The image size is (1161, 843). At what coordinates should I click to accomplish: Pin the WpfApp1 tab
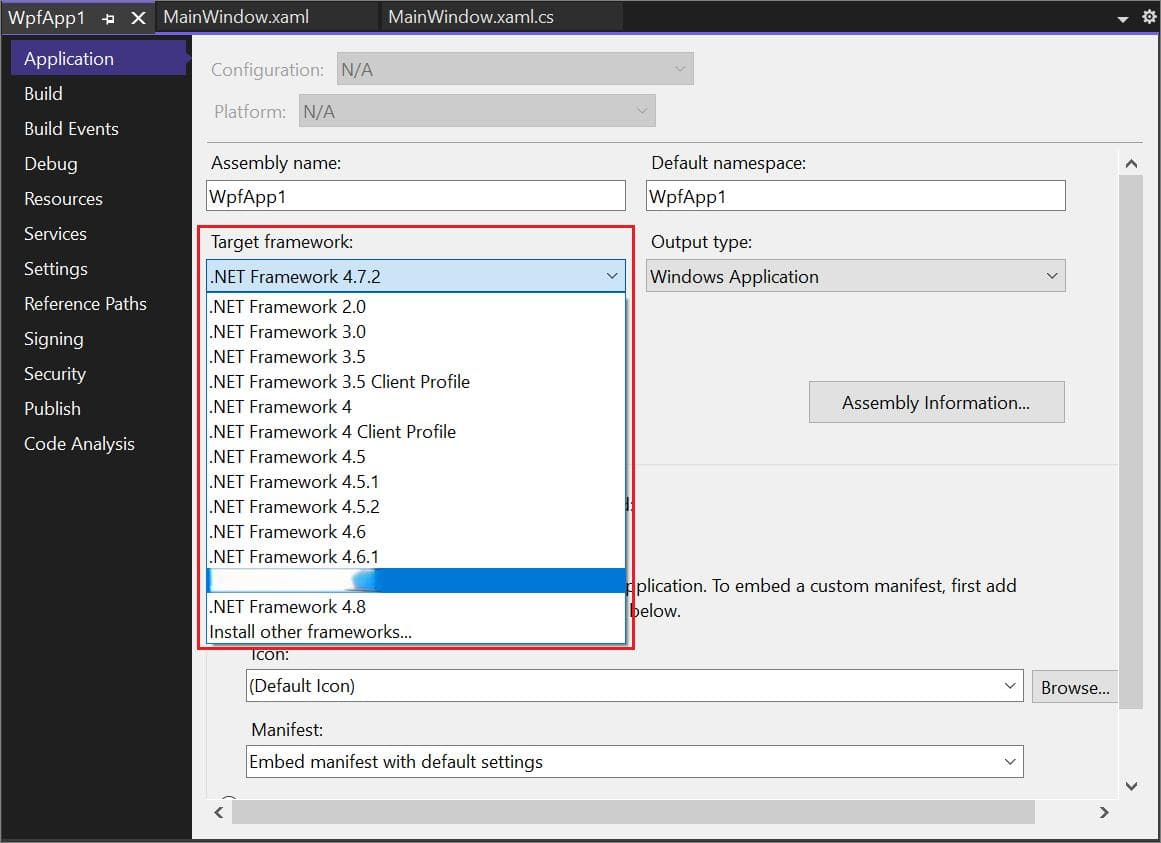point(109,19)
